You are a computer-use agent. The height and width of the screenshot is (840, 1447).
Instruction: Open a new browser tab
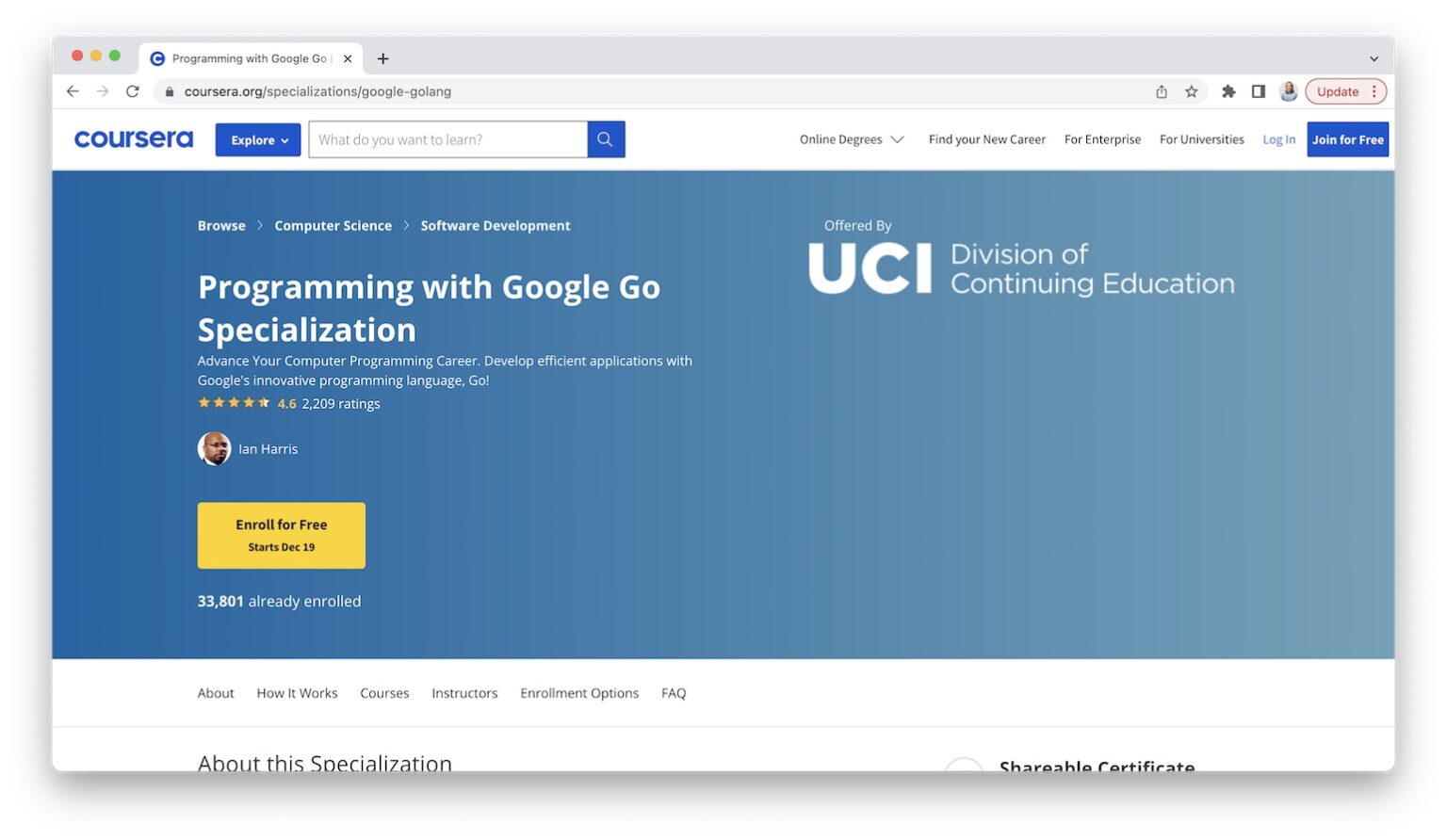pos(382,58)
